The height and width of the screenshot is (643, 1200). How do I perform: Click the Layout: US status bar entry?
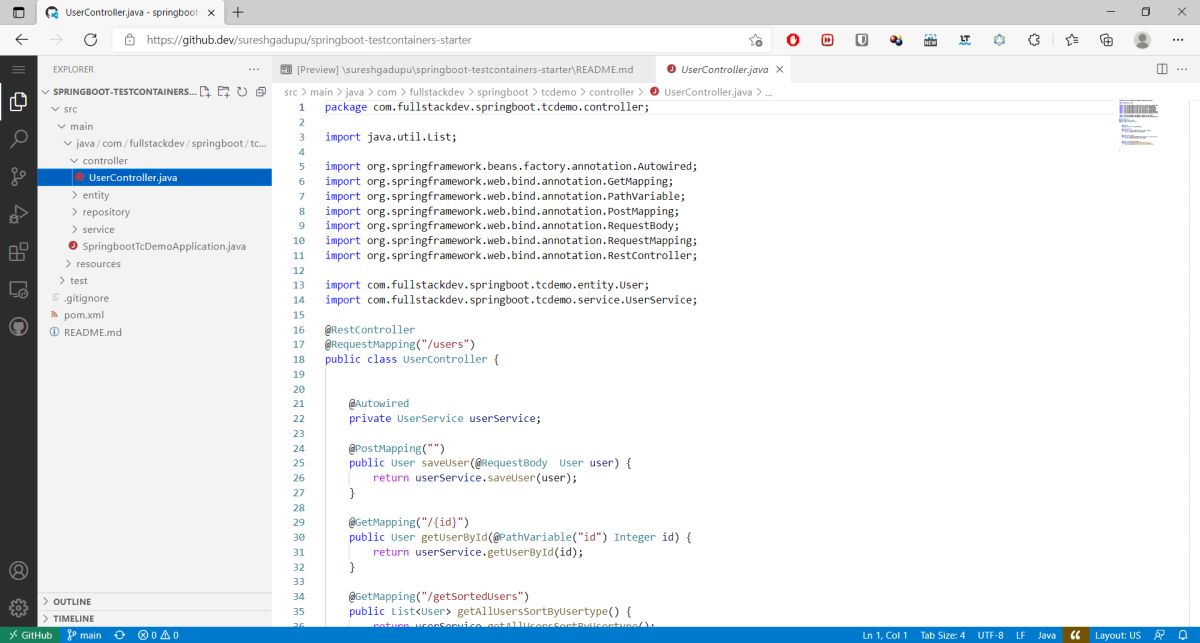(x=1118, y=635)
